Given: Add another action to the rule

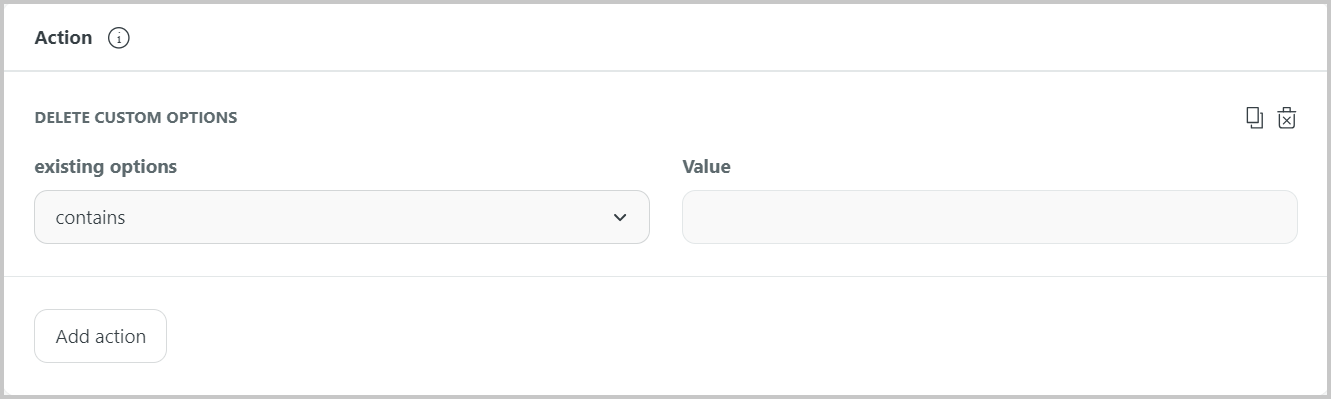Looking at the screenshot, I should pos(100,336).
